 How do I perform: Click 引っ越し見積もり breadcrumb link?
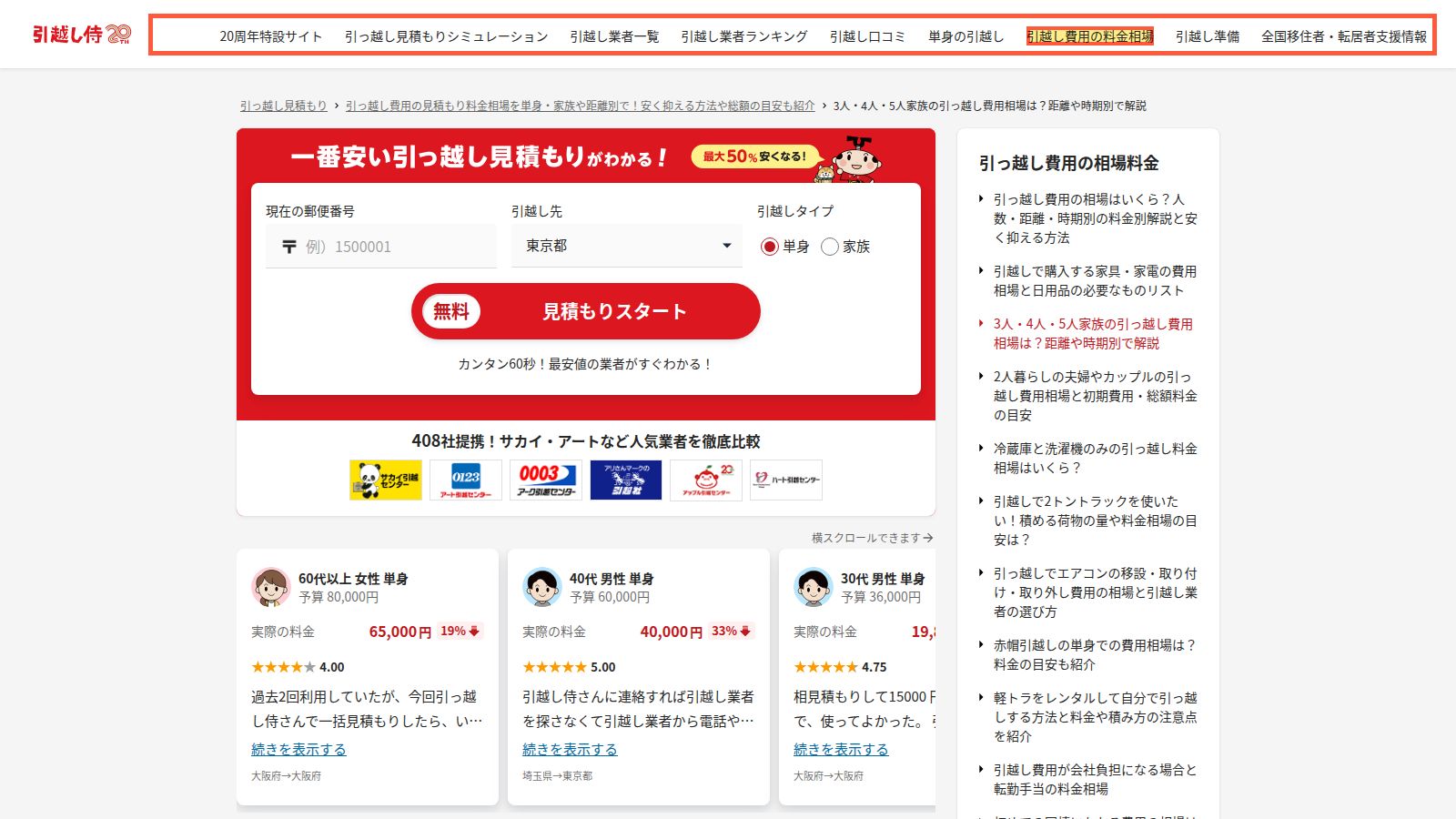point(283,106)
